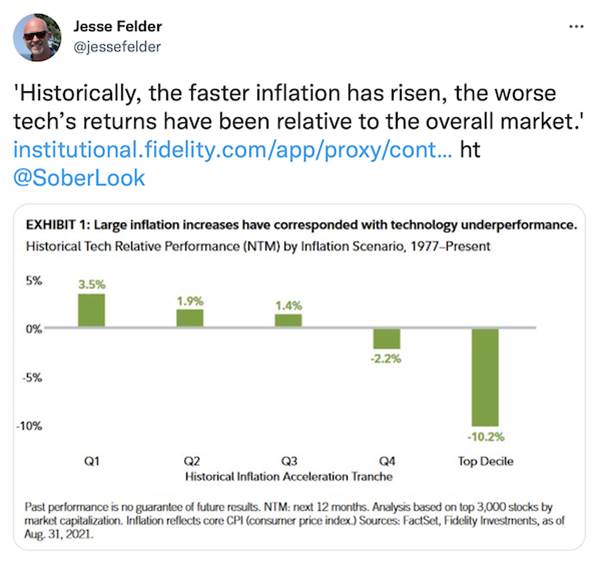This screenshot has width=601, height=564.
Task: Click the Top Decile -10.2% bar
Action: pyautogui.click(x=485, y=377)
